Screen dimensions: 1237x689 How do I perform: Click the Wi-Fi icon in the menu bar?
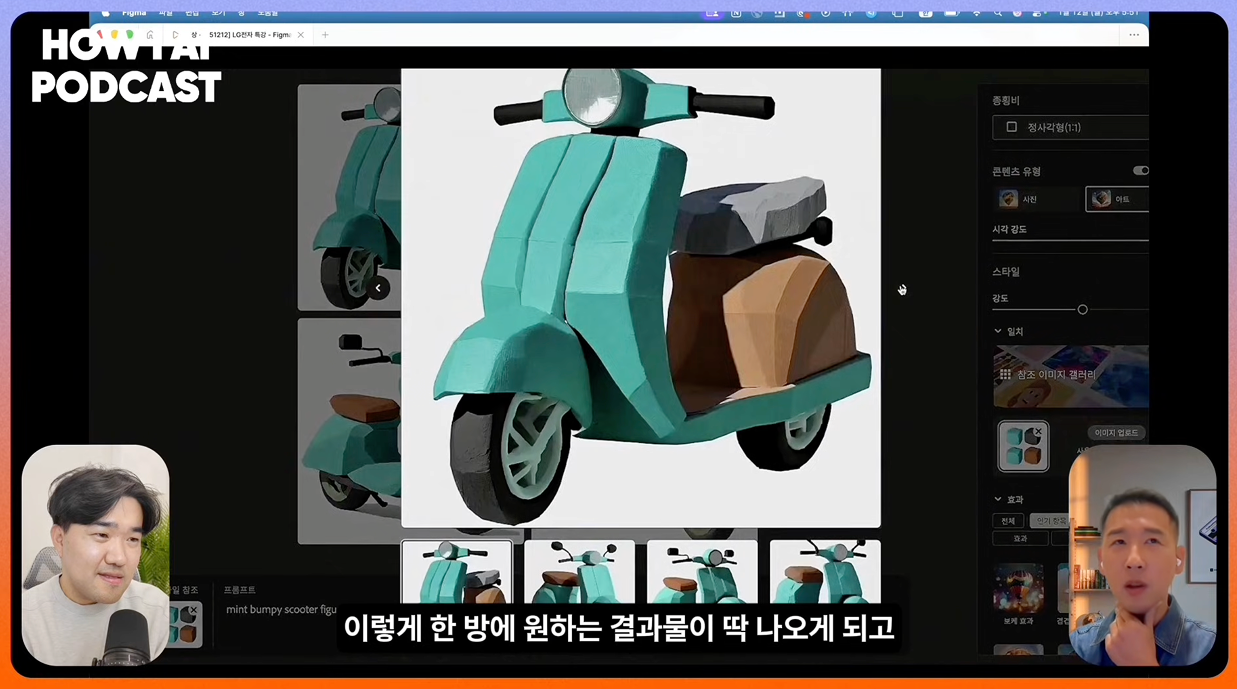(x=977, y=13)
